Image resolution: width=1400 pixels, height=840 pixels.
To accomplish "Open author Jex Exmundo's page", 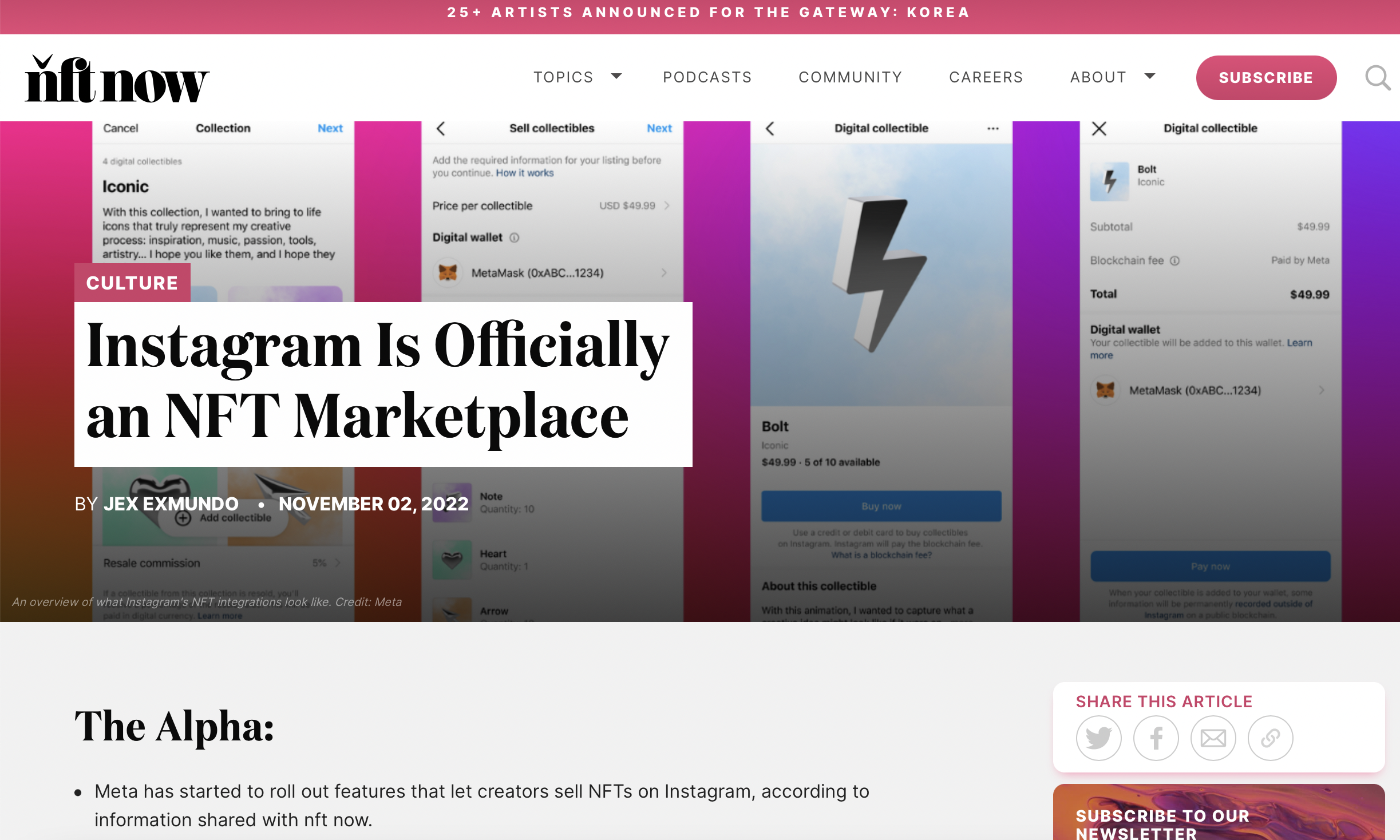I will 171,504.
